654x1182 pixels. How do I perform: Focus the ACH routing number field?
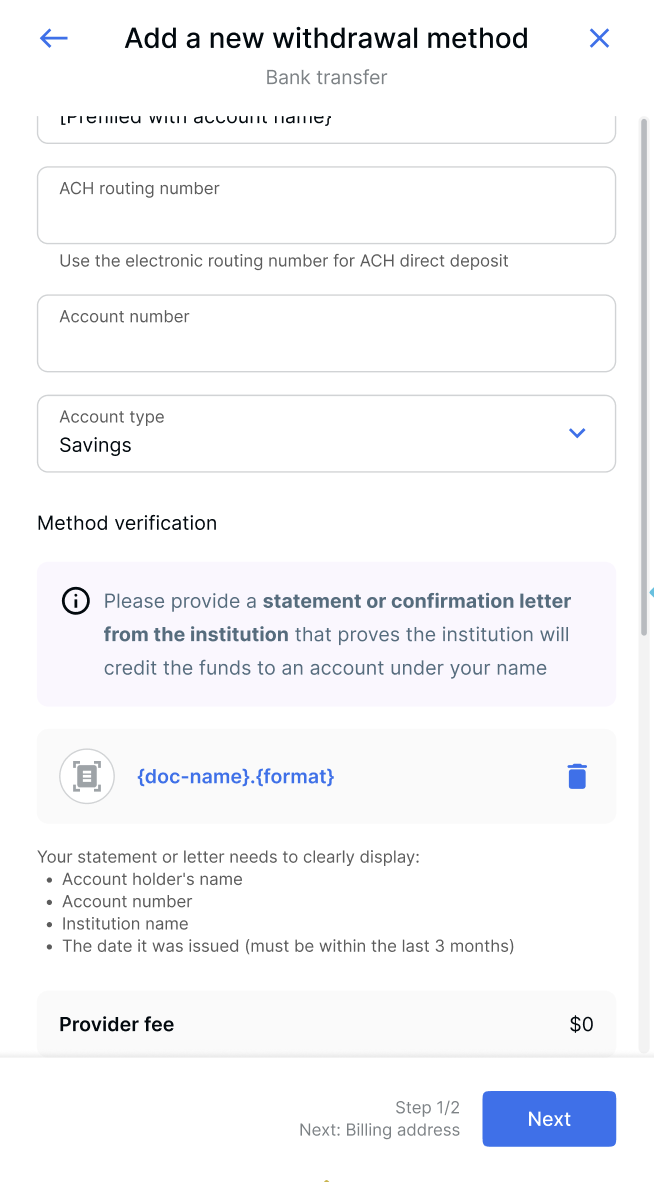326,205
